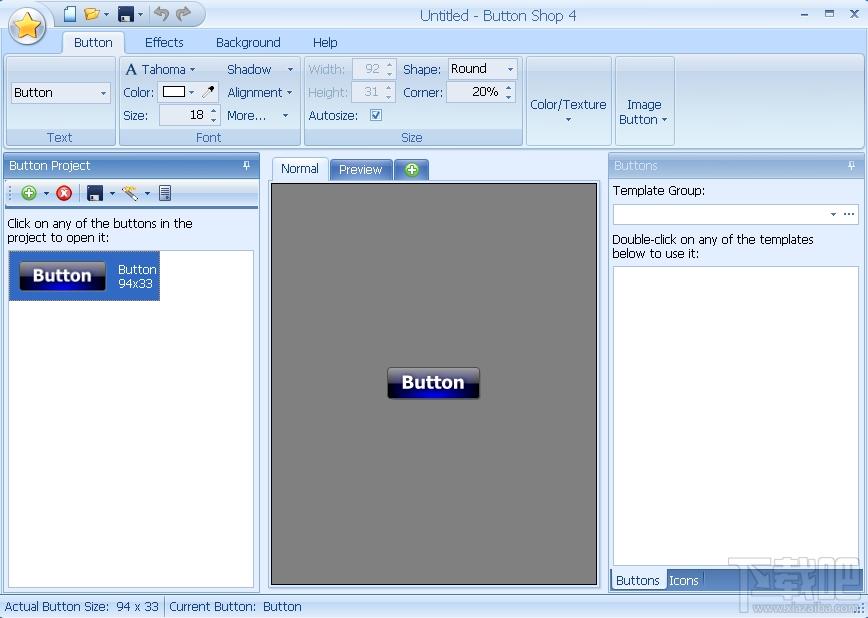Viewport: 868px width, 618px height.
Task: Add a new button to the project
Action: pyautogui.click(x=29, y=193)
